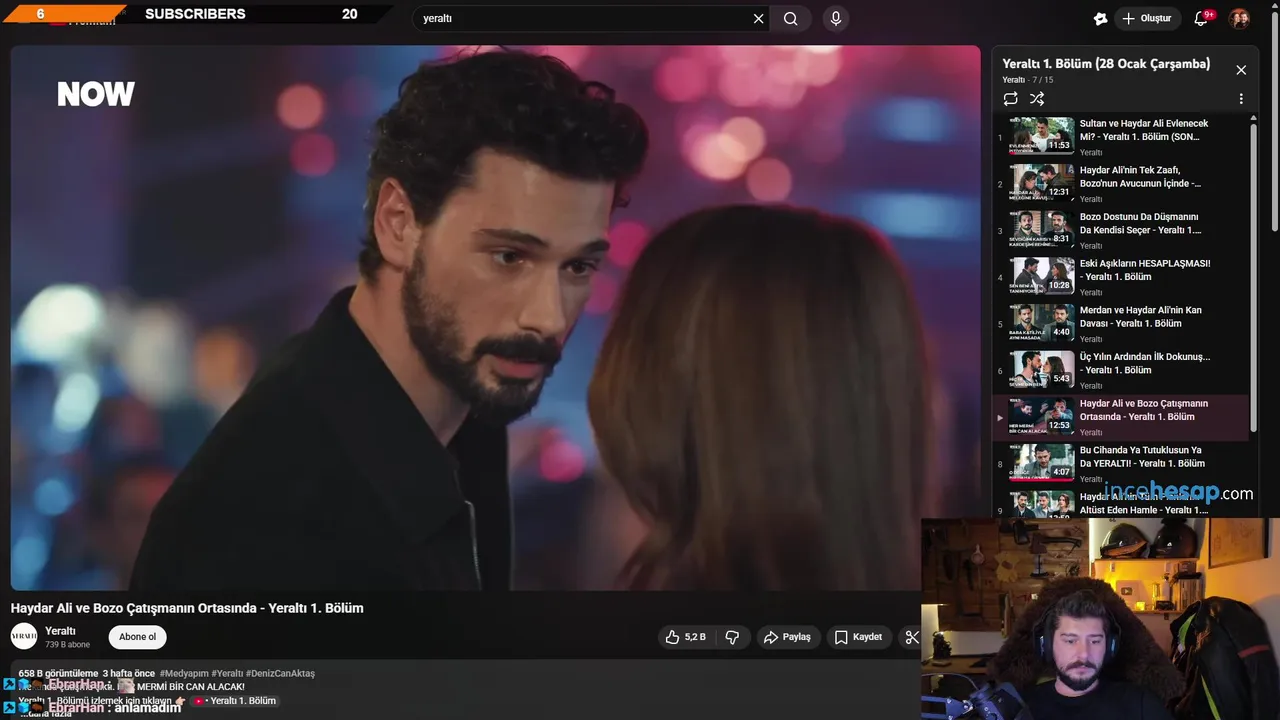Image resolution: width=1280 pixels, height=720 pixels.
Task: Click the magnifier search button
Action: (790, 18)
